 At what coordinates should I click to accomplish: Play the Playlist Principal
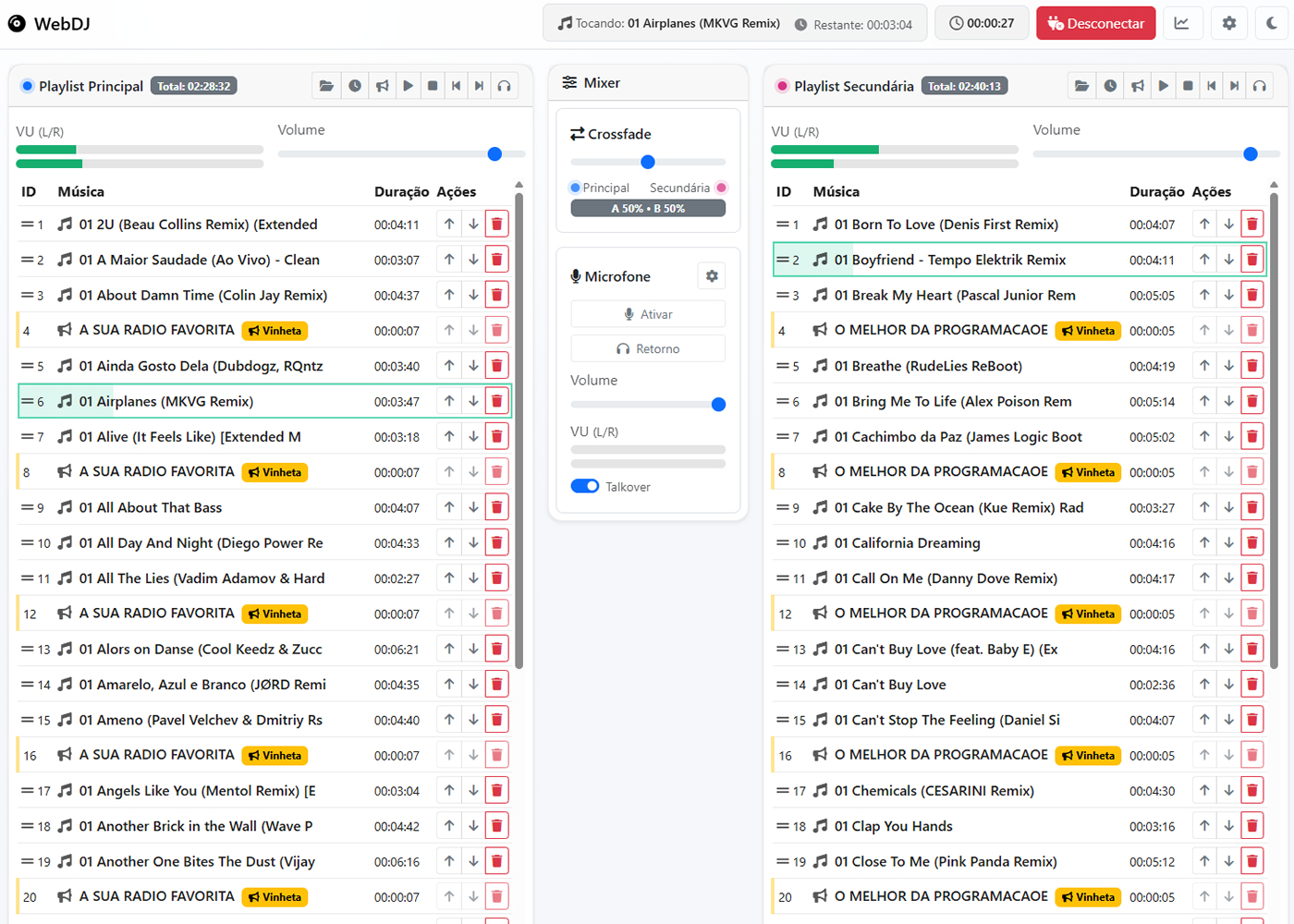tap(408, 86)
